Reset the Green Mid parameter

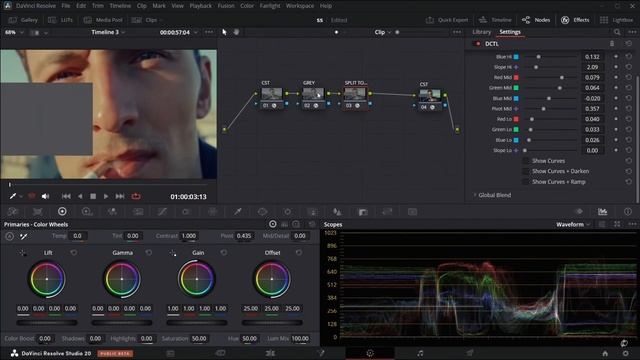pos(629,88)
